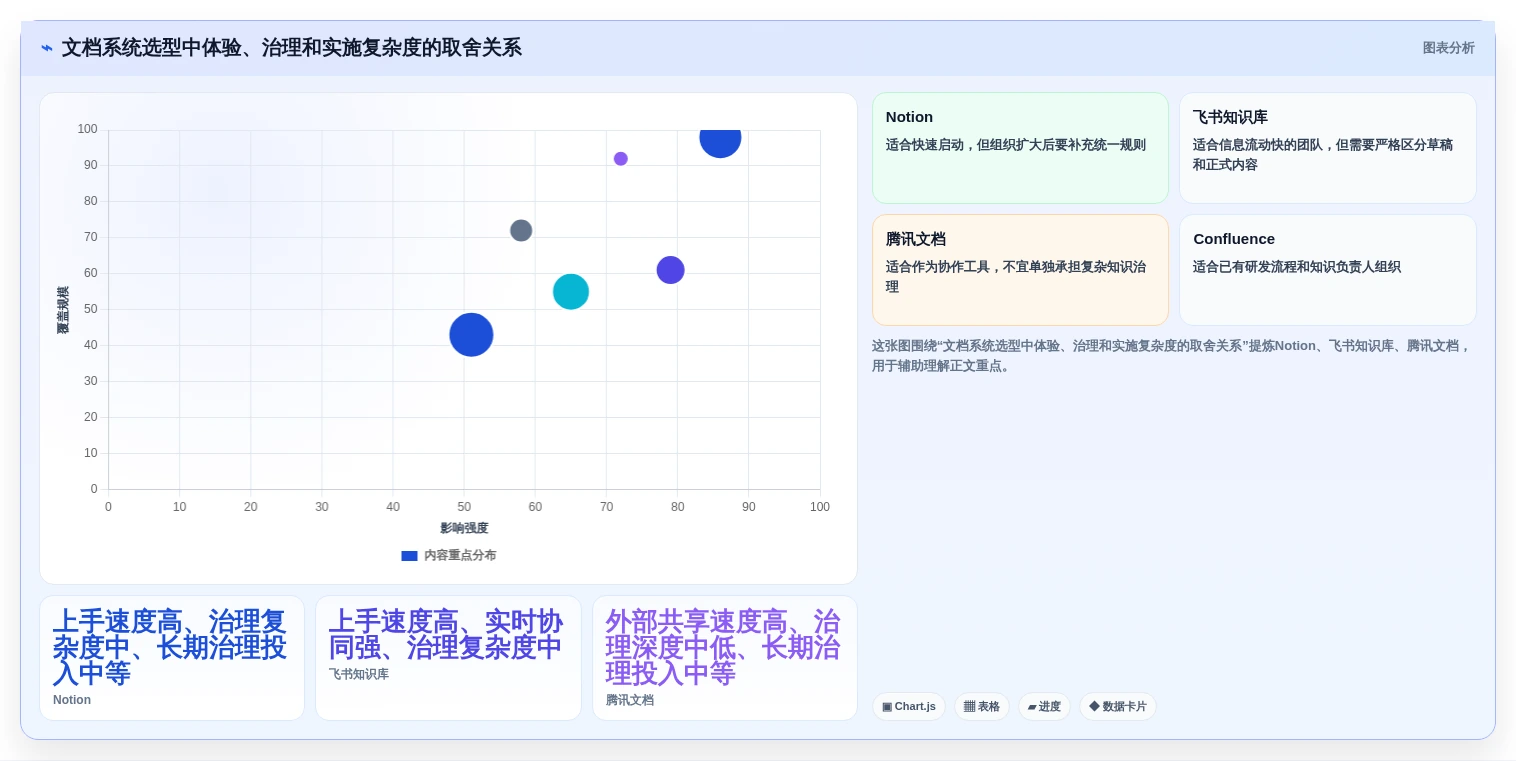Click the indigo bubble near x 79
Image resolution: width=1516 pixels, height=761 pixels.
pyautogui.click(x=670, y=270)
